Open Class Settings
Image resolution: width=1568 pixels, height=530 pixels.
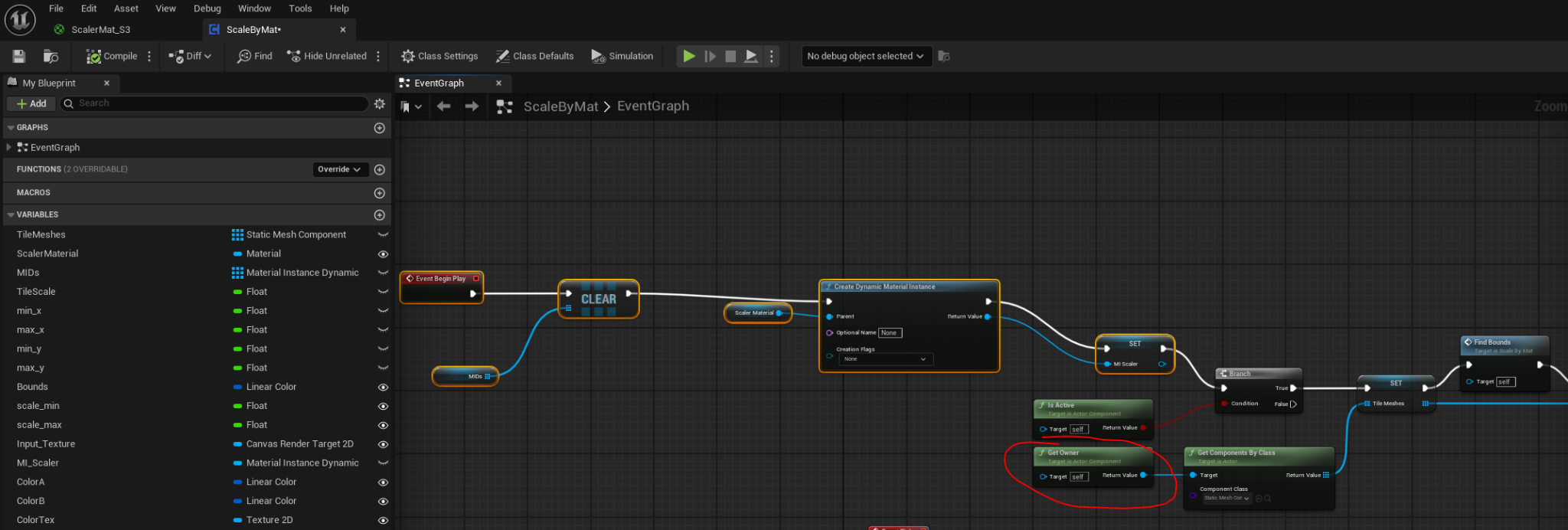click(439, 56)
